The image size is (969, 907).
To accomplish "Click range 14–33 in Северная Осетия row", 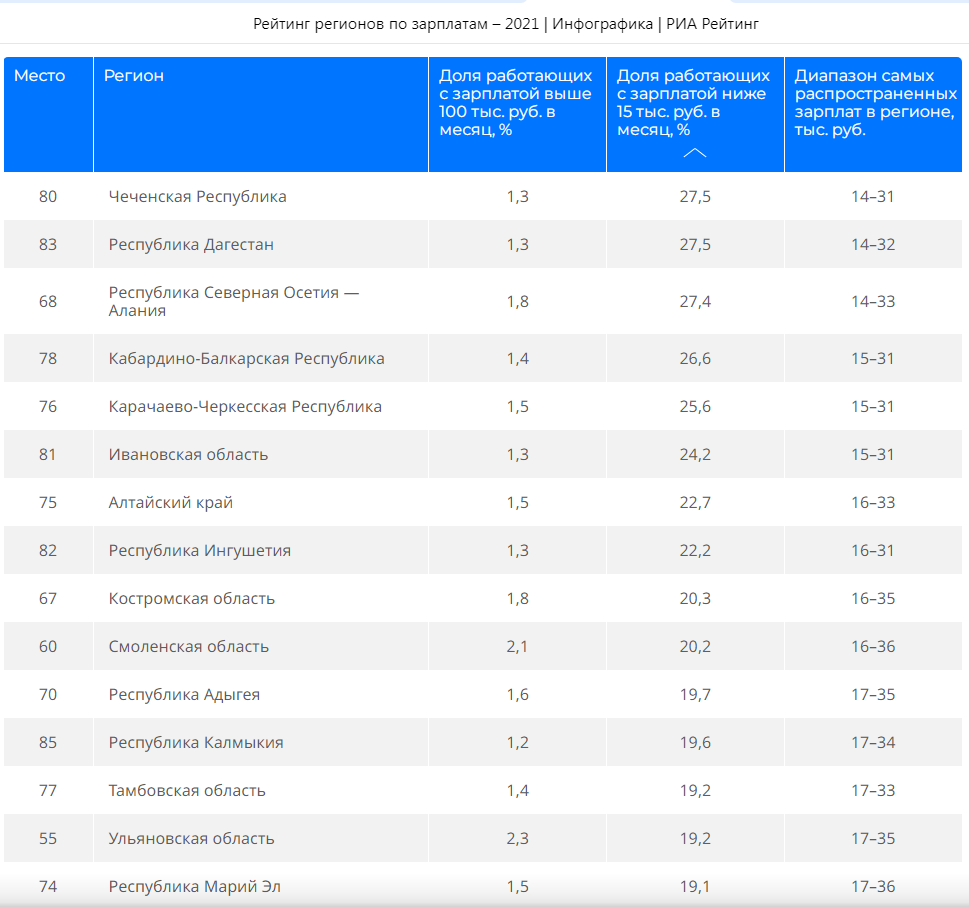I will click(x=873, y=302).
